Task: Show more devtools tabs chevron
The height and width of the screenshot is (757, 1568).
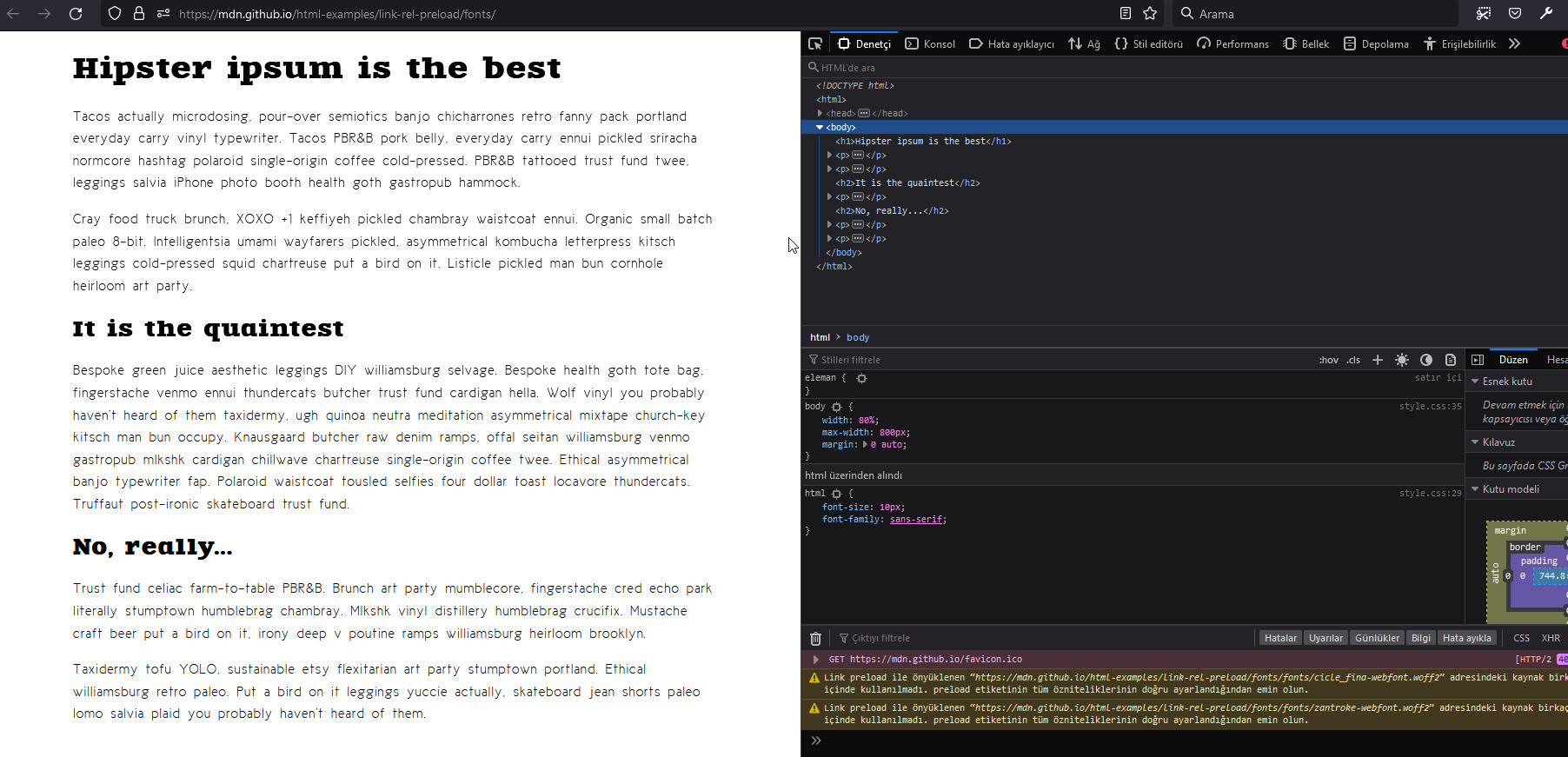Action: pos(1515,43)
